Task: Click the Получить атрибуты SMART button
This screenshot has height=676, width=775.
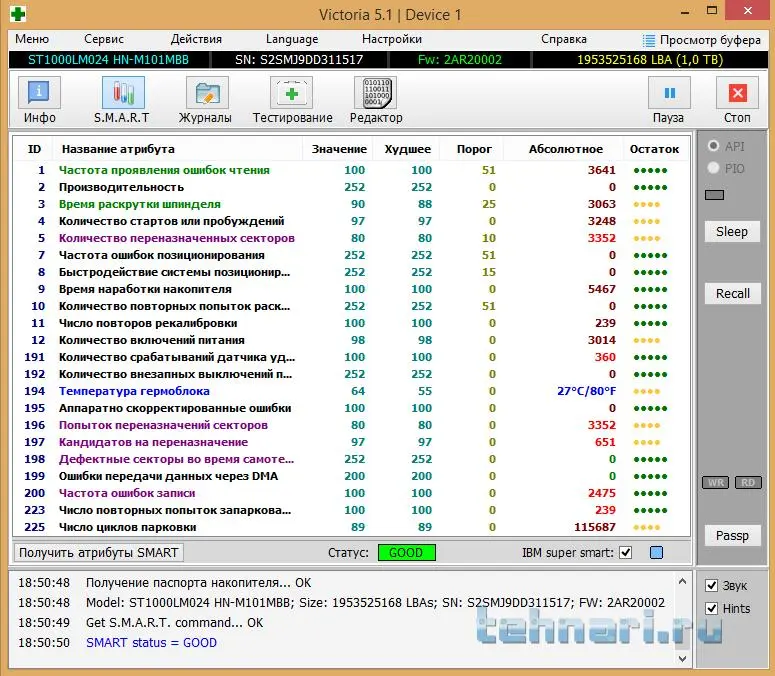Action: tap(99, 553)
